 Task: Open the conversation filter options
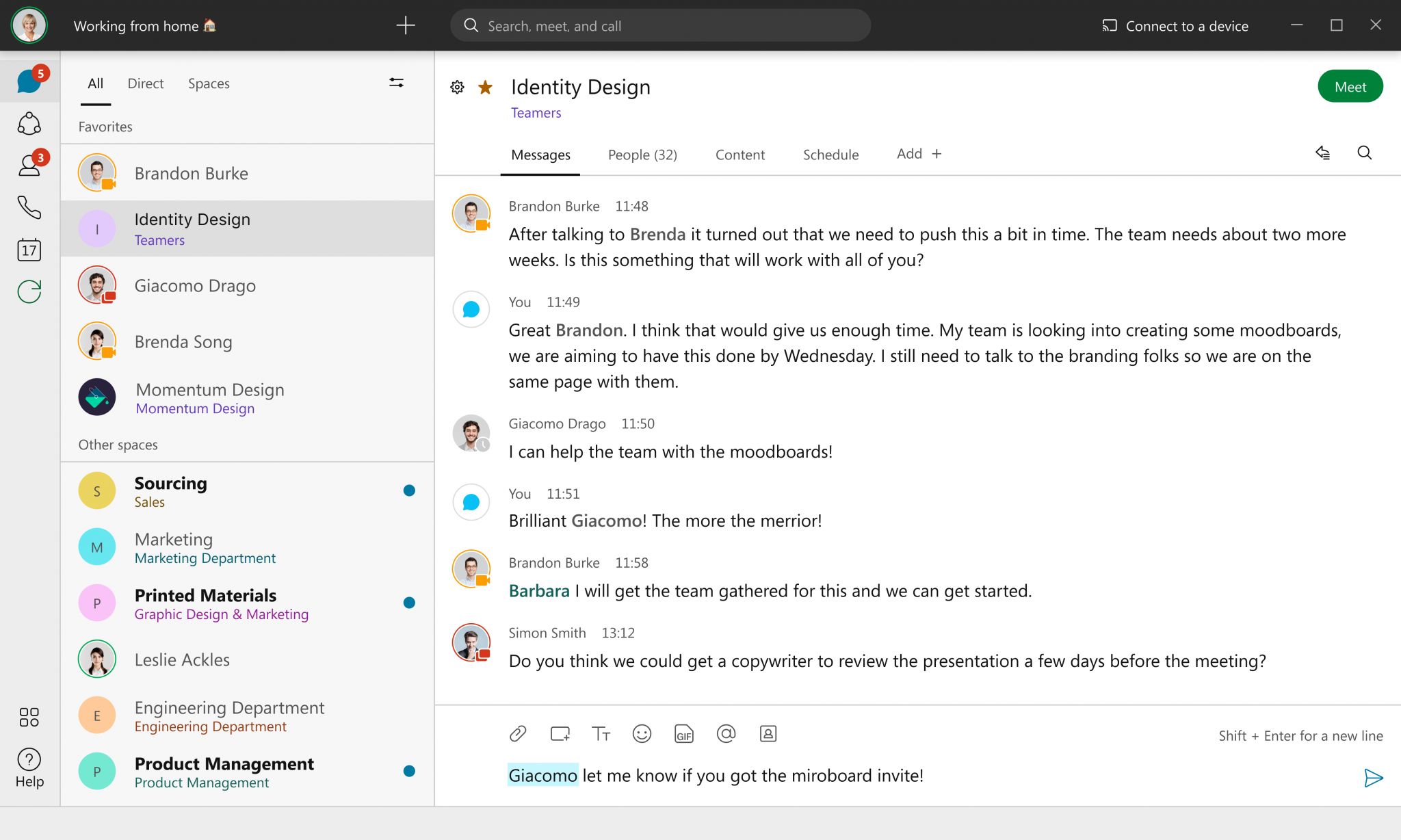pyautogui.click(x=396, y=82)
